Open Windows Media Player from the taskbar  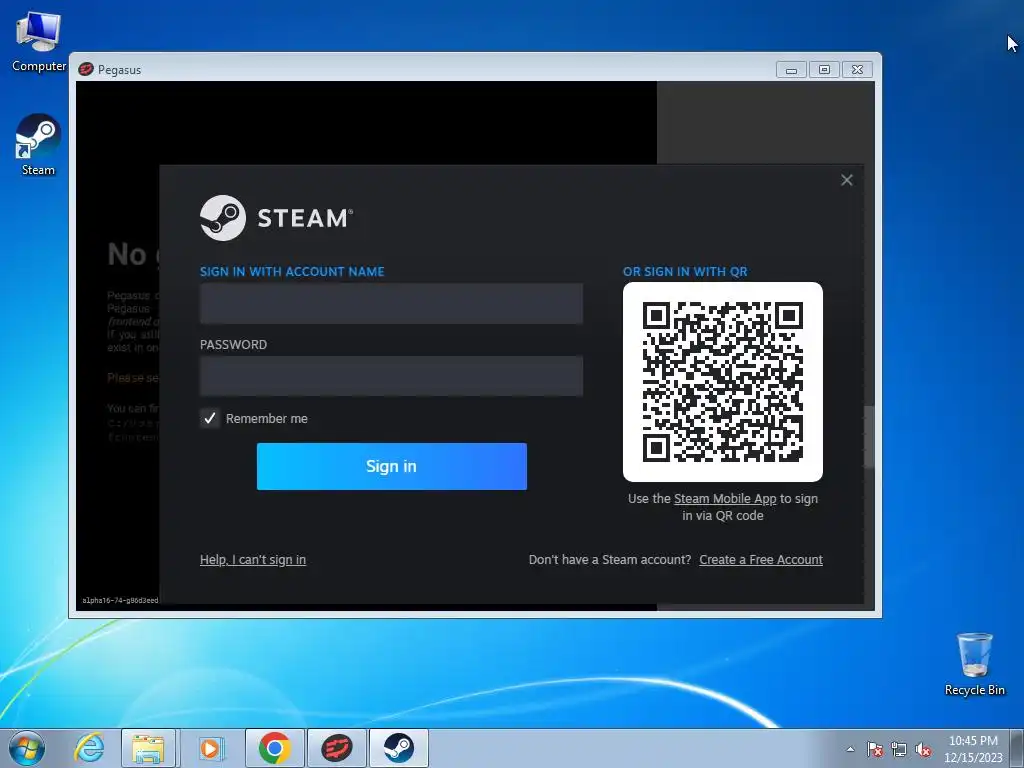(x=210, y=748)
